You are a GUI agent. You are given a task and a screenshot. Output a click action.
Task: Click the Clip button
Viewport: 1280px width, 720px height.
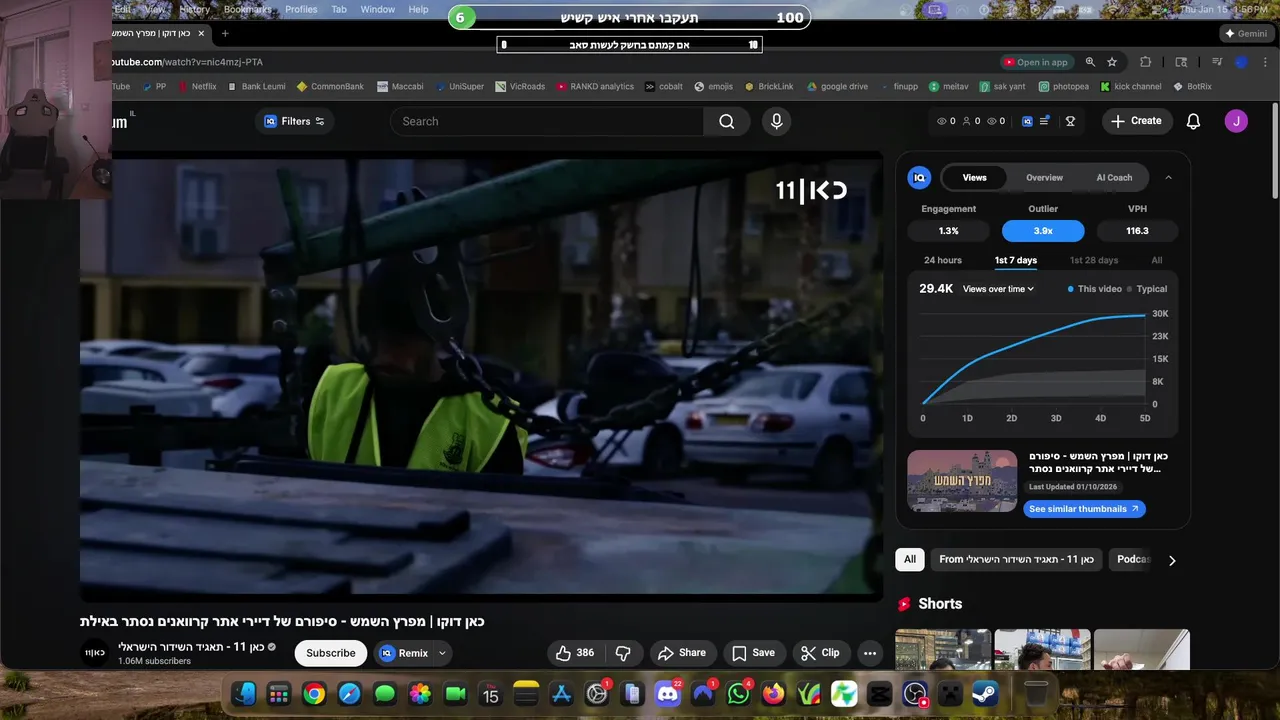(819, 653)
